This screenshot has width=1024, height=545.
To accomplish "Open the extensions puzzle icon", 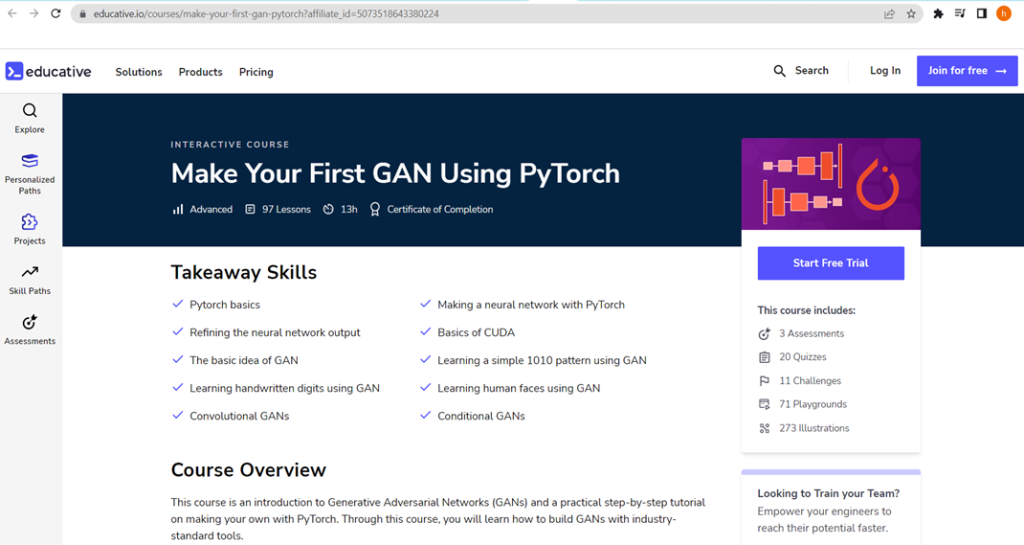I will (938, 14).
